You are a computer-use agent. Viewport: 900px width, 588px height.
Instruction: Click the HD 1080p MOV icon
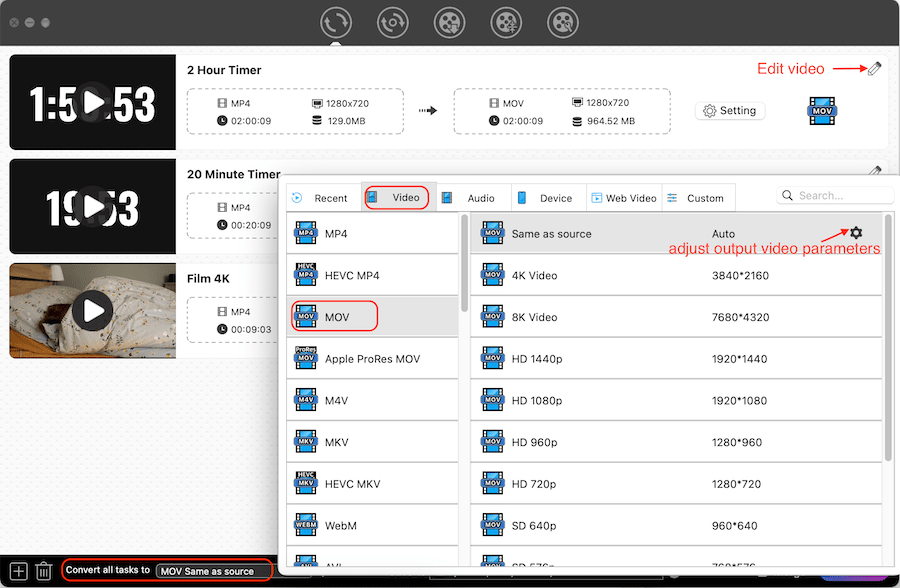[x=492, y=400]
